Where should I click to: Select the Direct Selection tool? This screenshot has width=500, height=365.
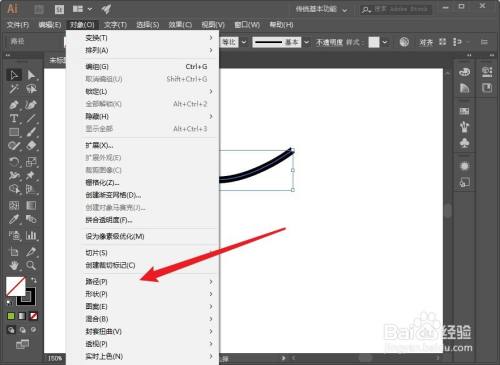coord(31,75)
